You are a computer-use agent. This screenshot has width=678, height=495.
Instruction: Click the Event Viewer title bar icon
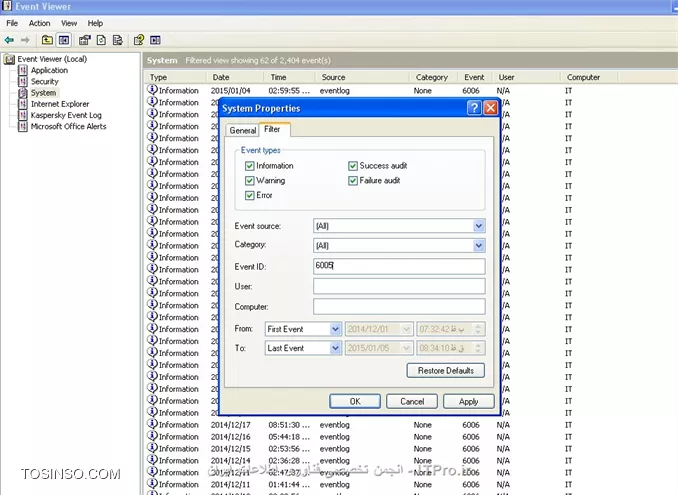(7, 6)
